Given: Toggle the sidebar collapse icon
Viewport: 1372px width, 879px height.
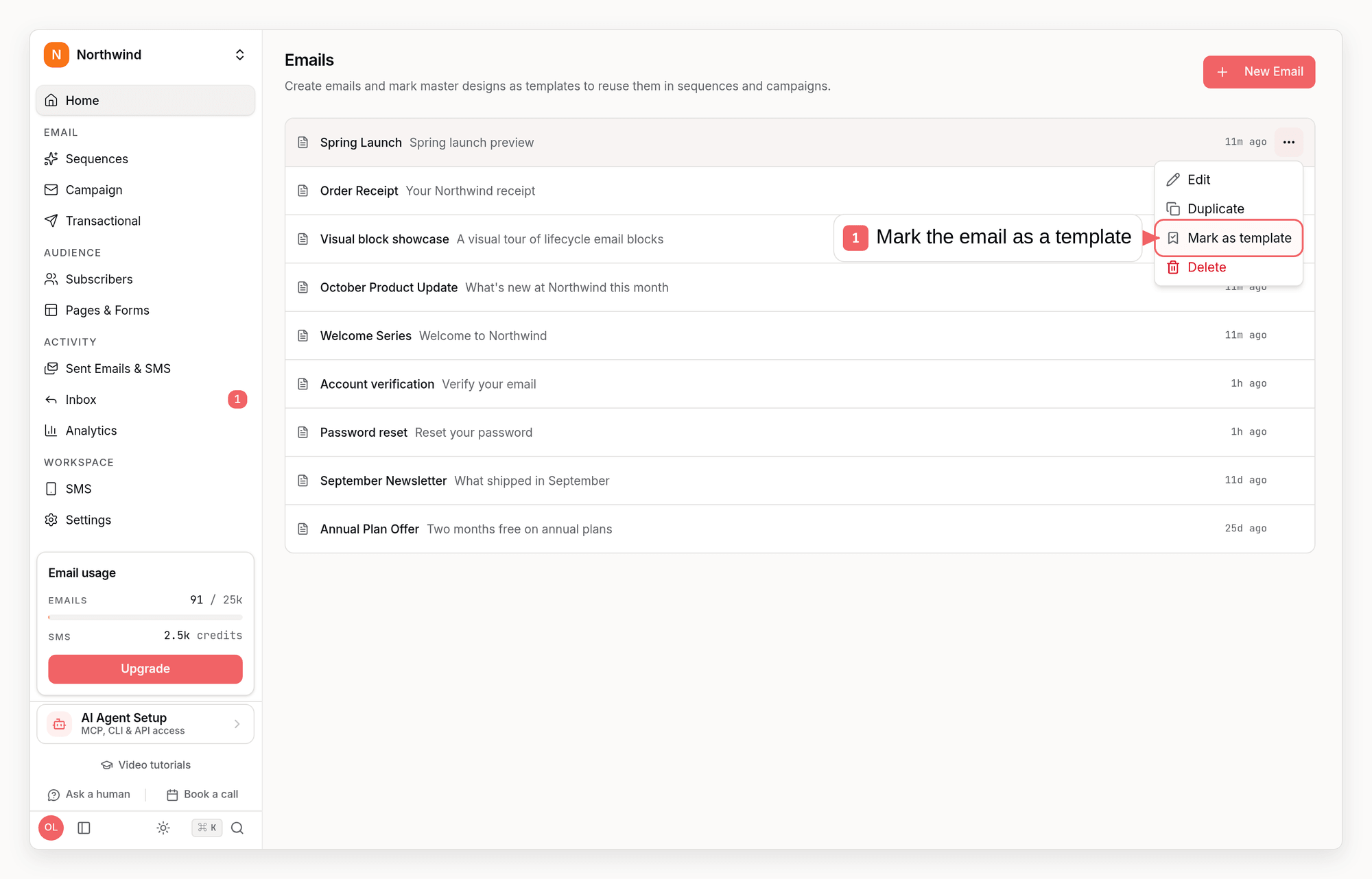Looking at the screenshot, I should tap(84, 828).
